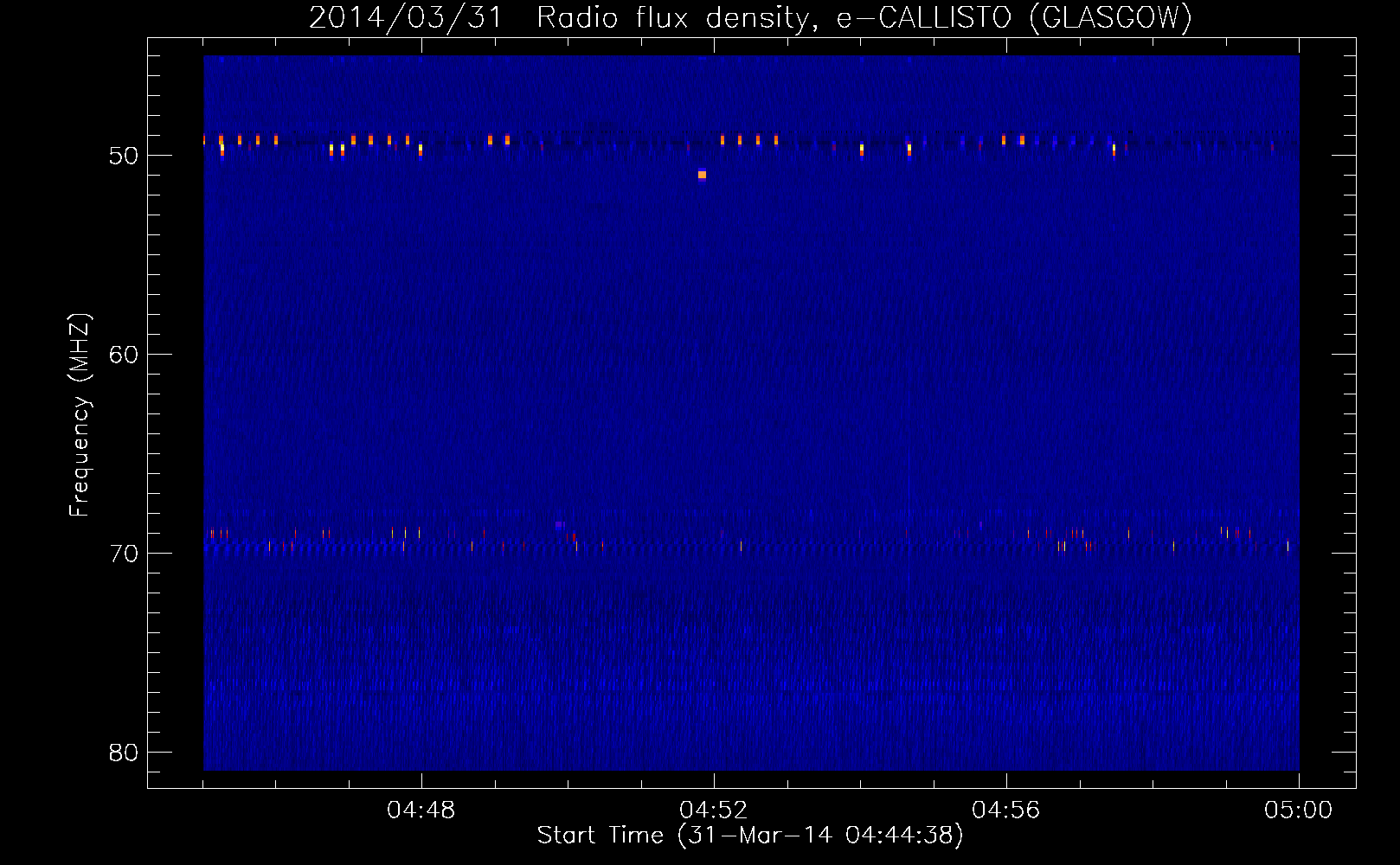Click the "Start Time (31-Mar-14 04:44:38)" label
The width and height of the screenshot is (1400, 865).
coord(750,836)
